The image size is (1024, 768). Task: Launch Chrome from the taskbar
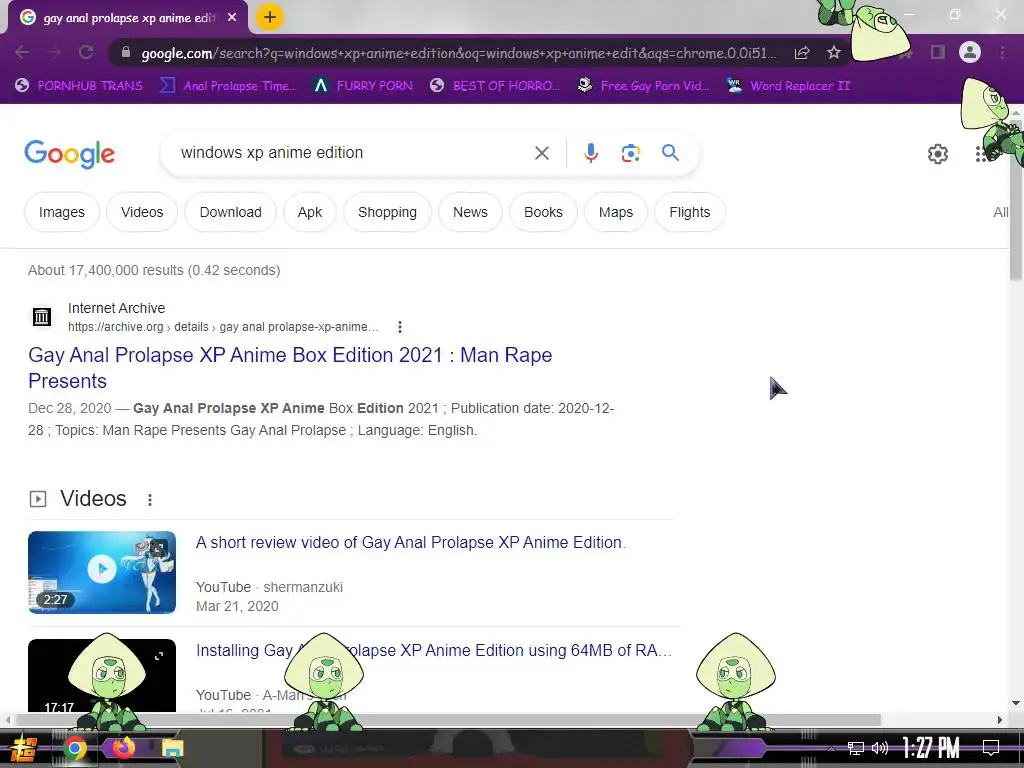coord(74,748)
